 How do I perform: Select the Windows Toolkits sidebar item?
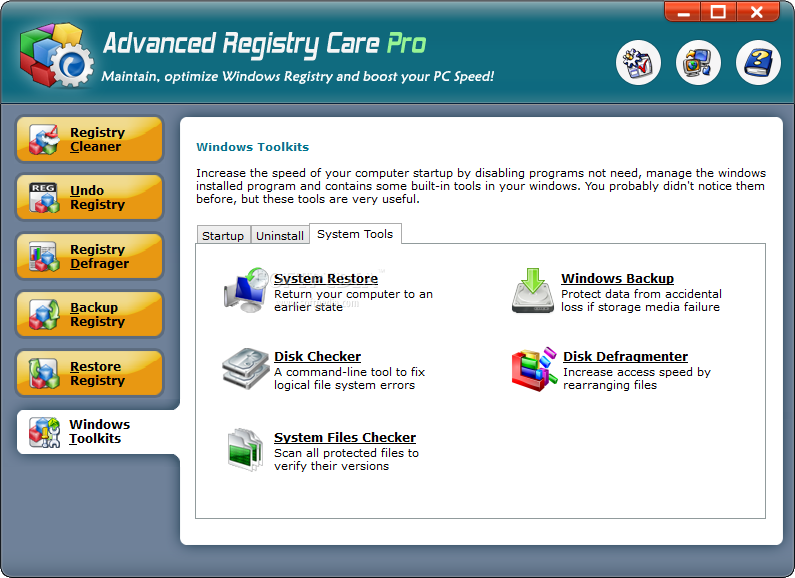coord(96,431)
